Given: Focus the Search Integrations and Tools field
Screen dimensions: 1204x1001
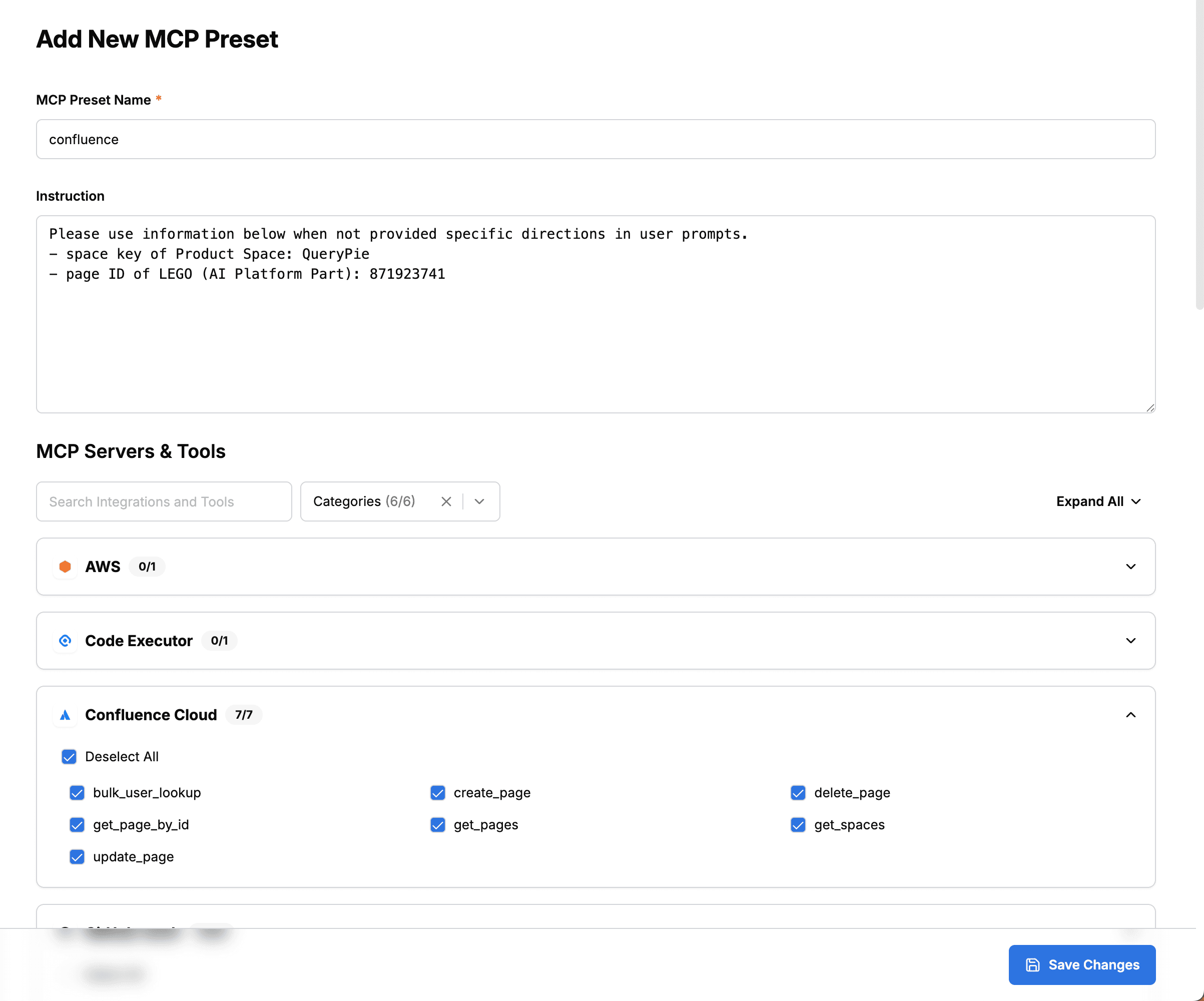Looking at the screenshot, I should 164,502.
